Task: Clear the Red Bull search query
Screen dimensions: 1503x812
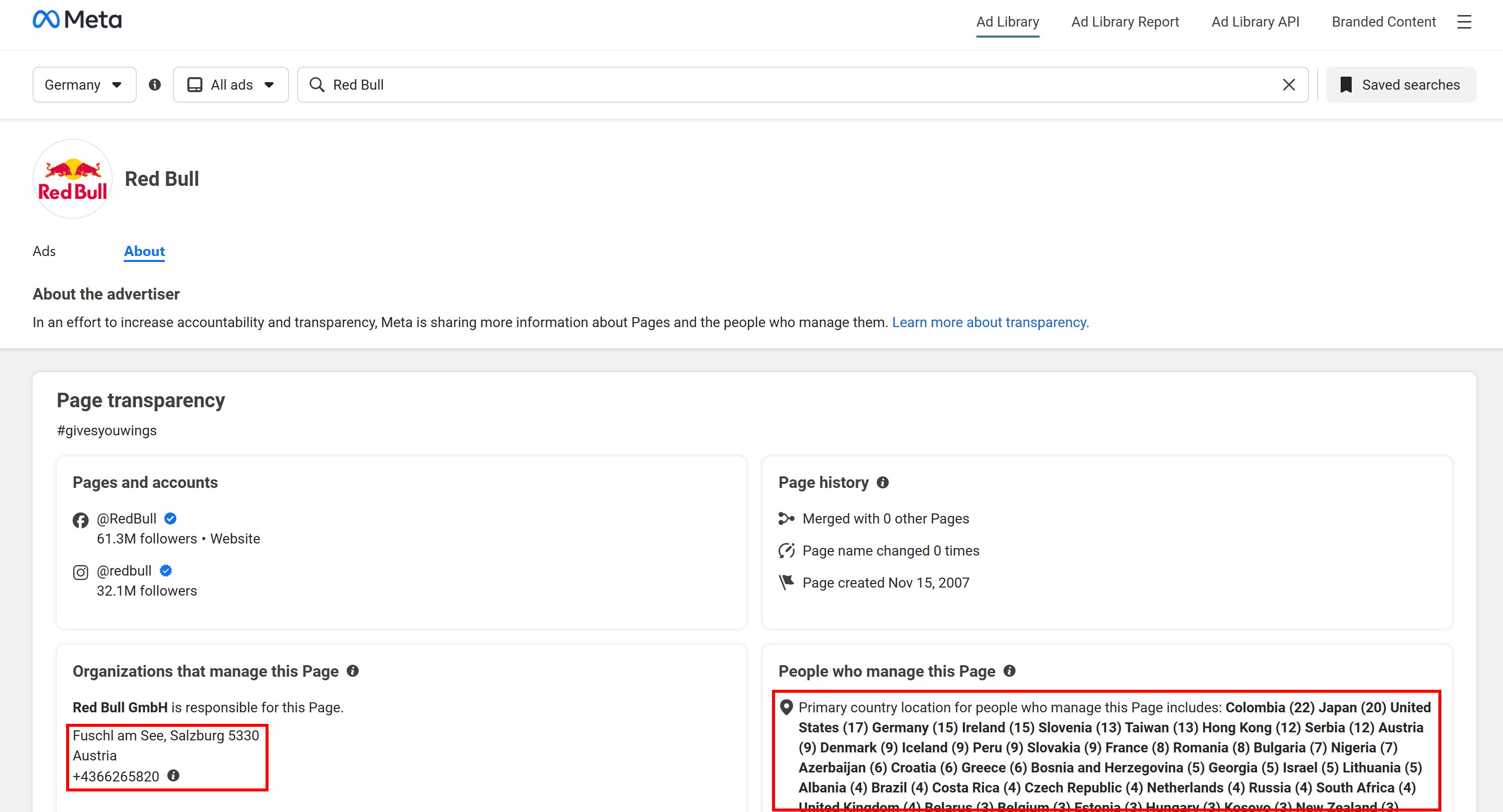Action: click(x=1289, y=84)
